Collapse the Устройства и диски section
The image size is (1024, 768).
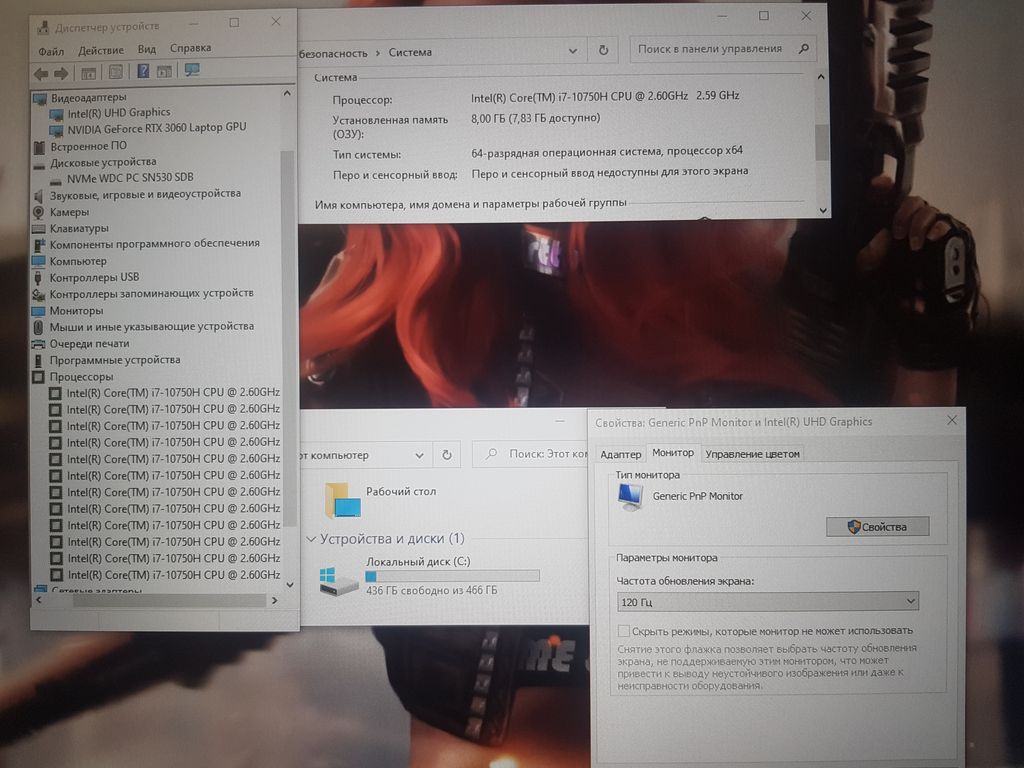pos(311,539)
